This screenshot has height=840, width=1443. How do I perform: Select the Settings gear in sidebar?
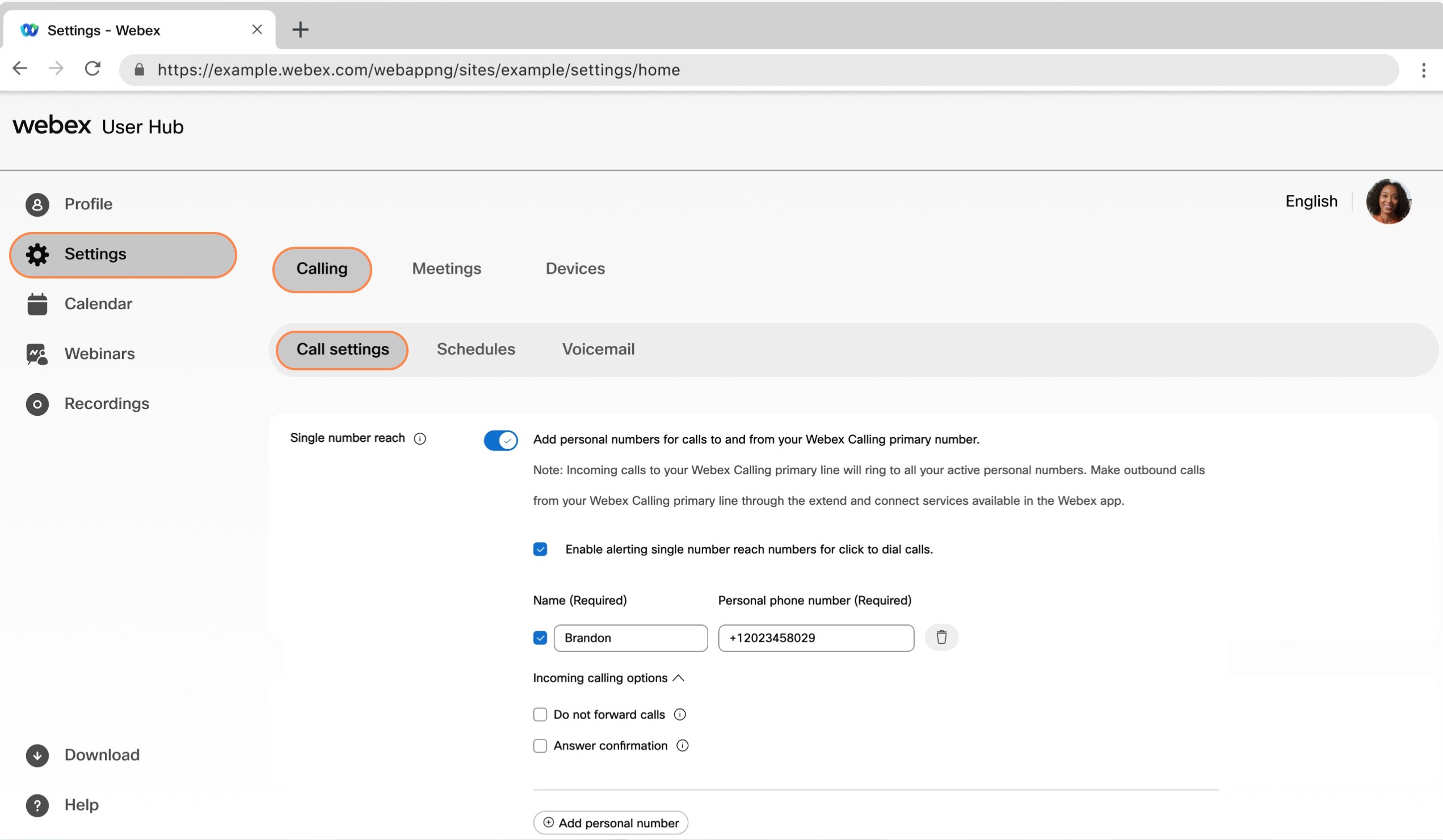coord(37,255)
